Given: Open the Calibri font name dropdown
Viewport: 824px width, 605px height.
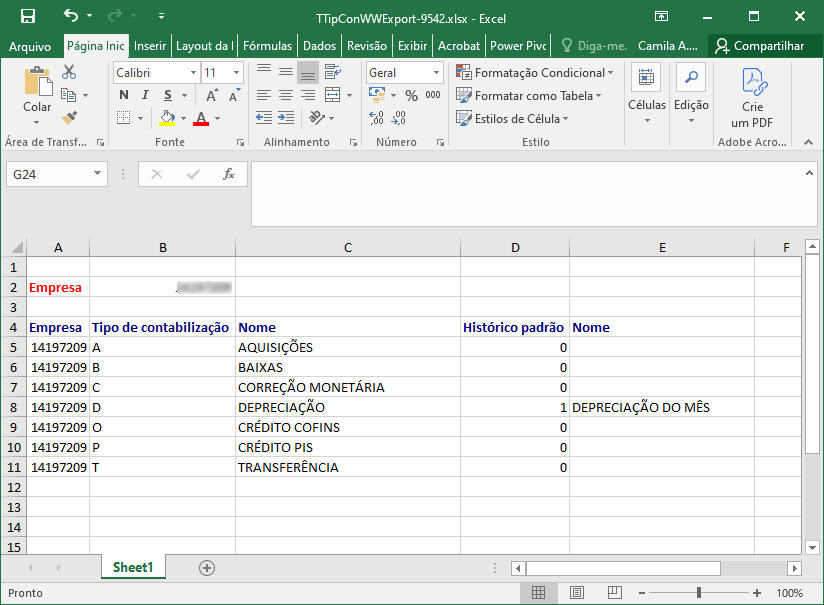Looking at the screenshot, I should tap(193, 73).
